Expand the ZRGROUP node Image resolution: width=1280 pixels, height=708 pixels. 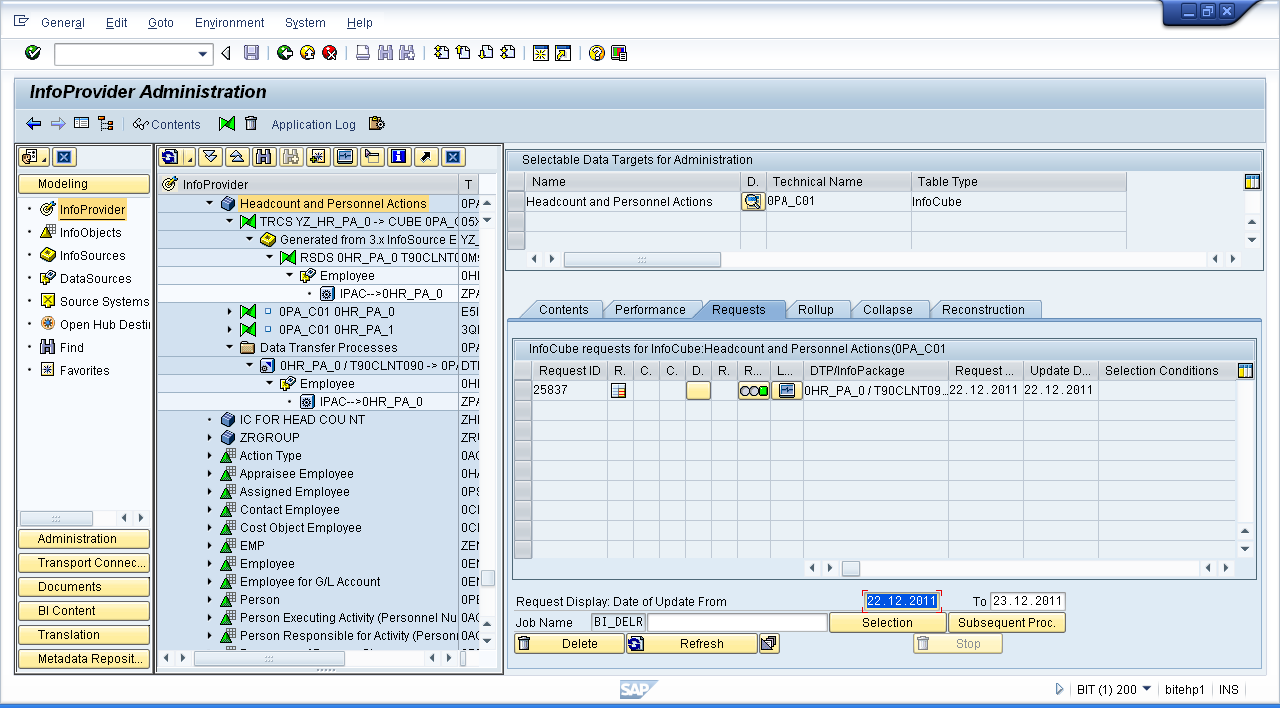211,437
